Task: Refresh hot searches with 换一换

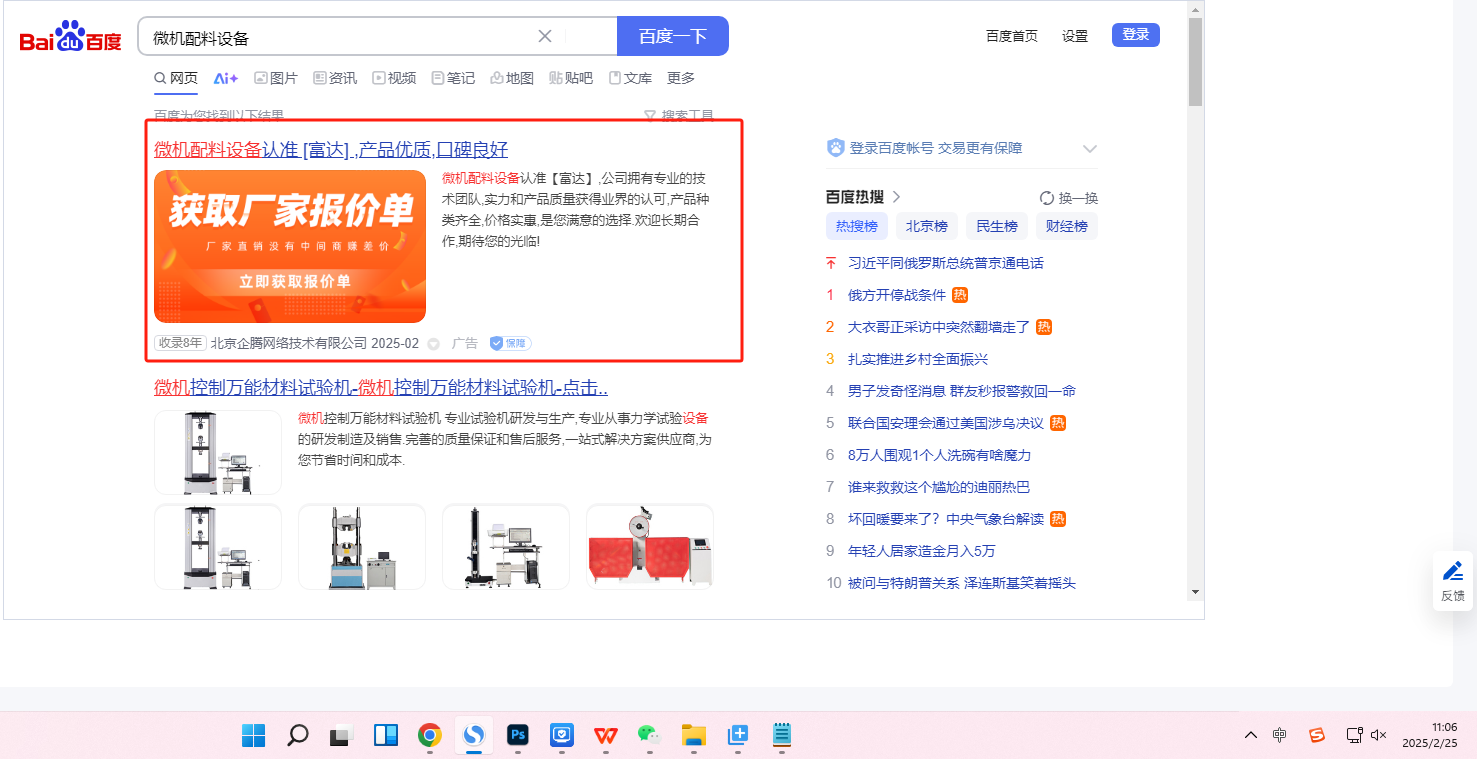Action: [1069, 198]
